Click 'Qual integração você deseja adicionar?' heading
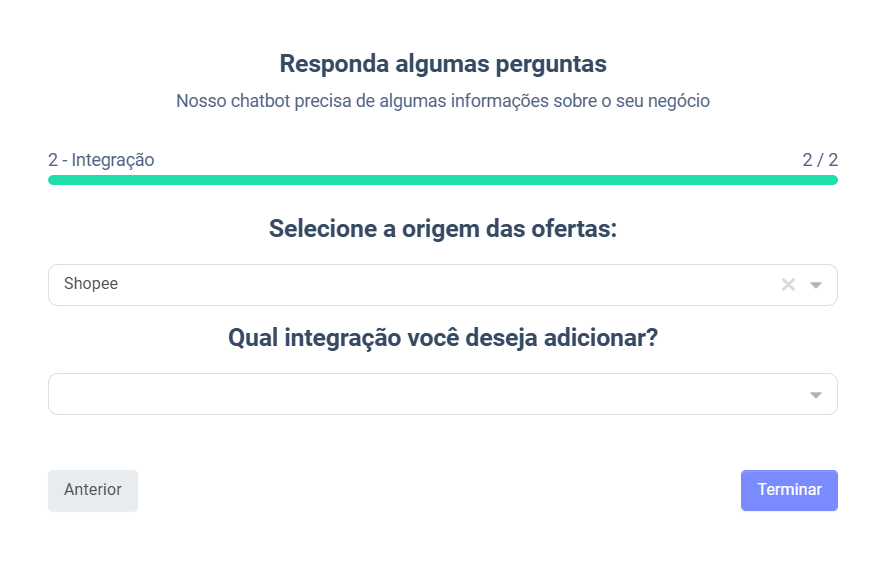 443,338
